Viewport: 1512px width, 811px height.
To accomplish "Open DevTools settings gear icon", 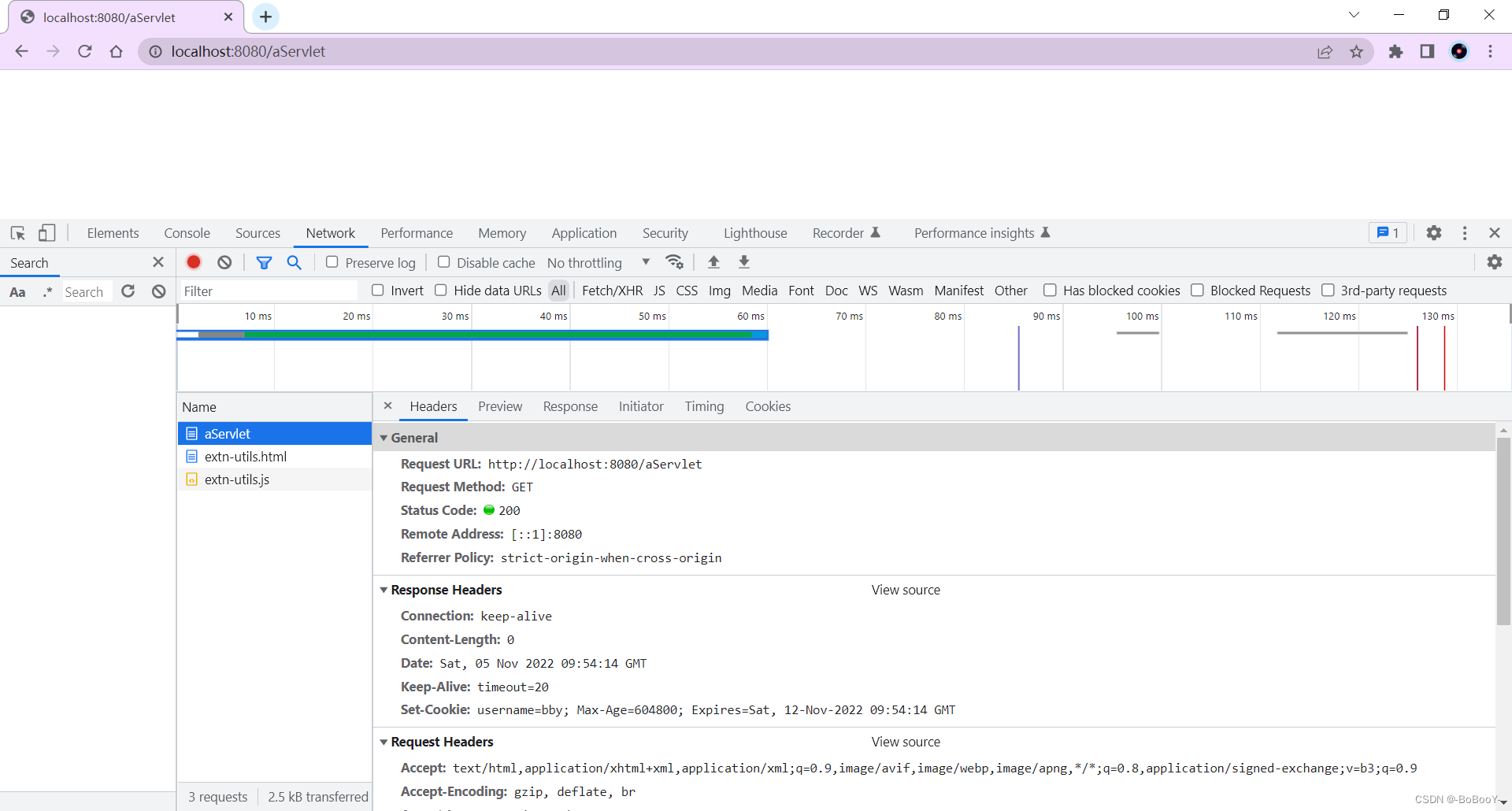I will [x=1434, y=233].
